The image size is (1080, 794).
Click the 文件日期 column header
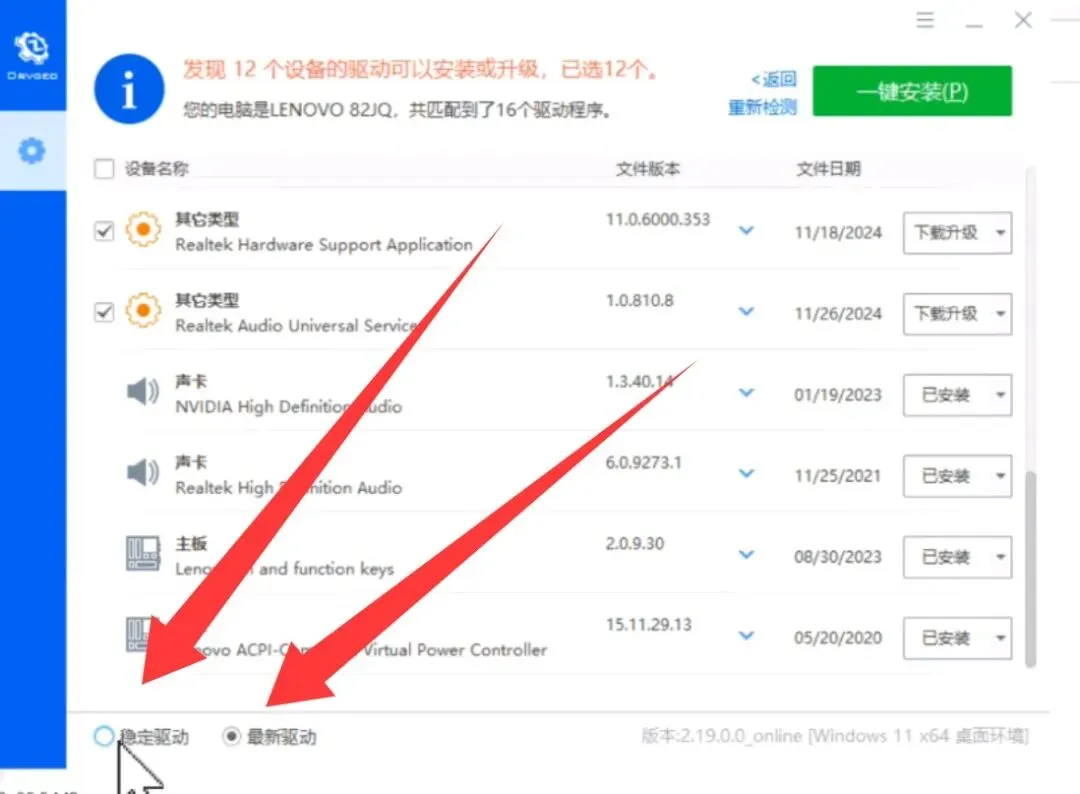click(x=829, y=169)
